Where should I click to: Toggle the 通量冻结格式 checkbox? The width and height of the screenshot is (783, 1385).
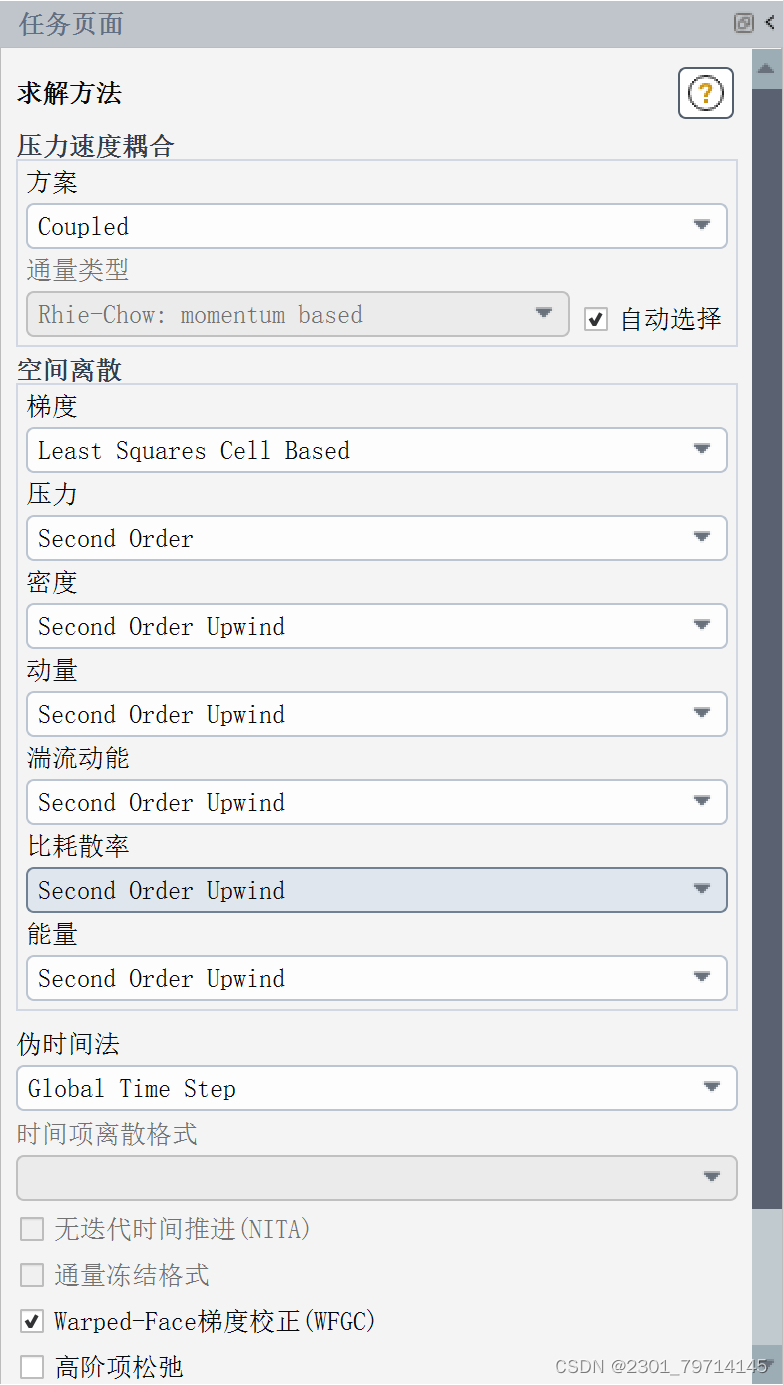click(x=31, y=1274)
